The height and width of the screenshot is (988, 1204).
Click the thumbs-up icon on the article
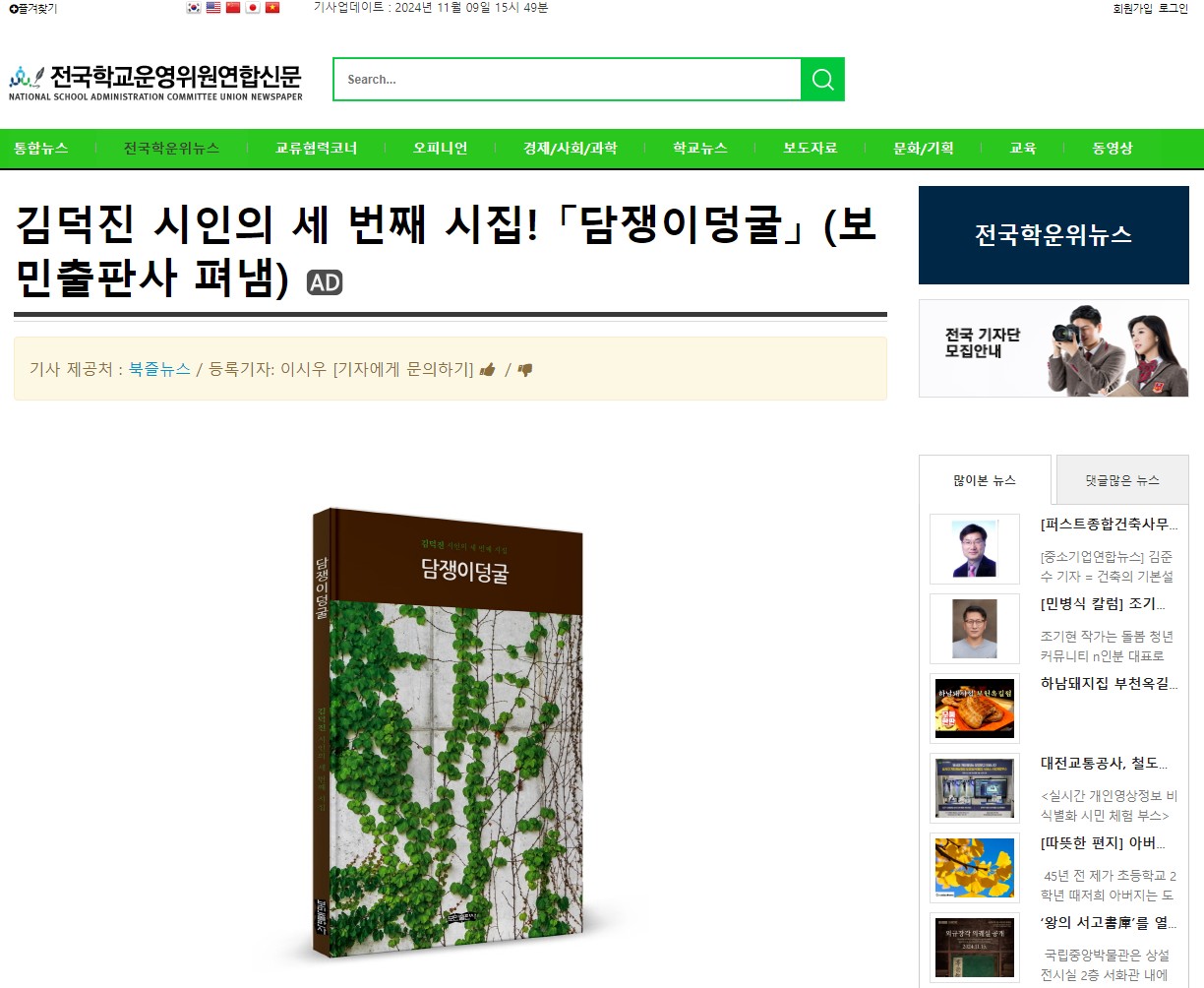pyautogui.click(x=487, y=370)
